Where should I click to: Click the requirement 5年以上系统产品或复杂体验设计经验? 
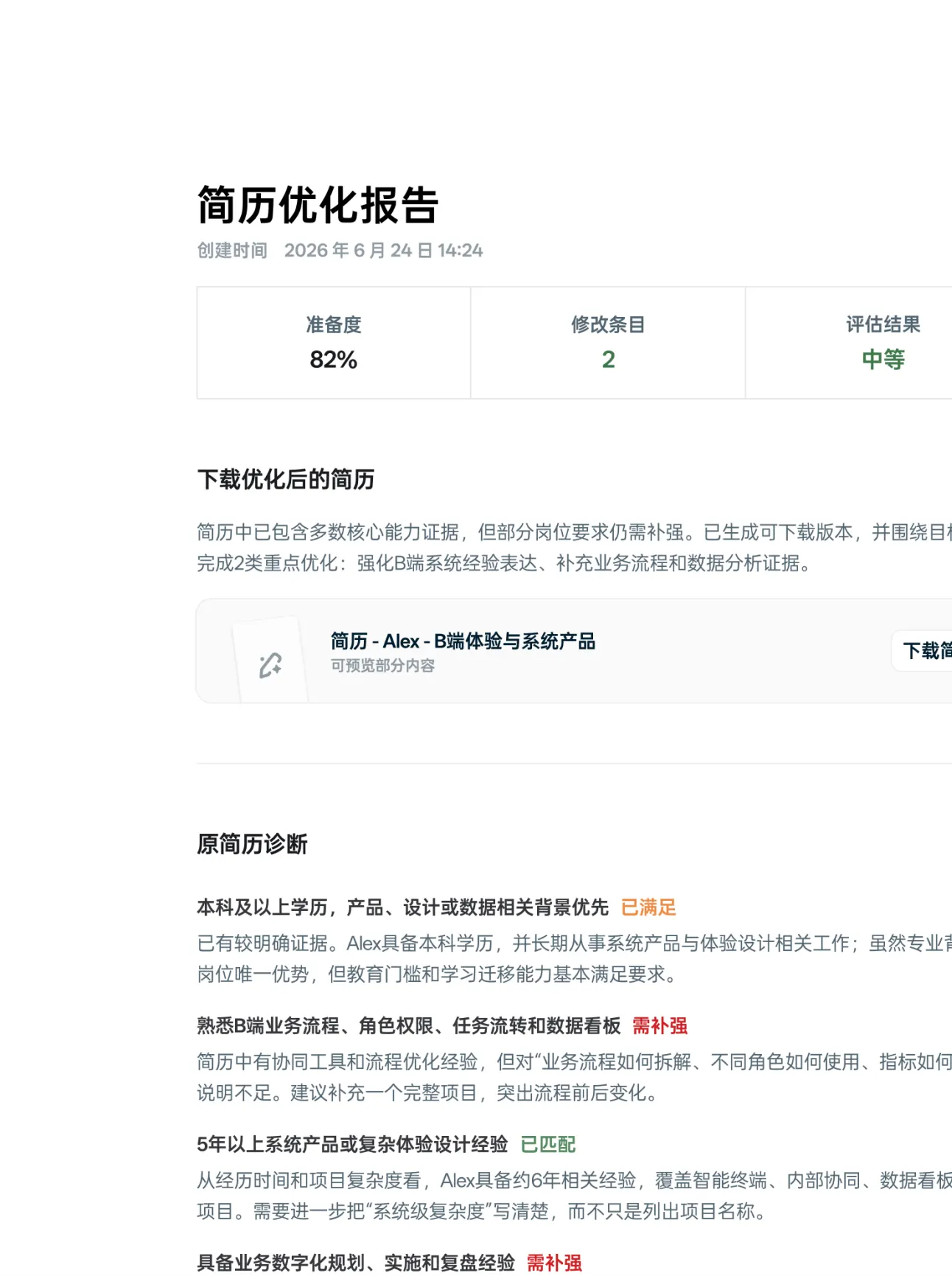(352, 1145)
